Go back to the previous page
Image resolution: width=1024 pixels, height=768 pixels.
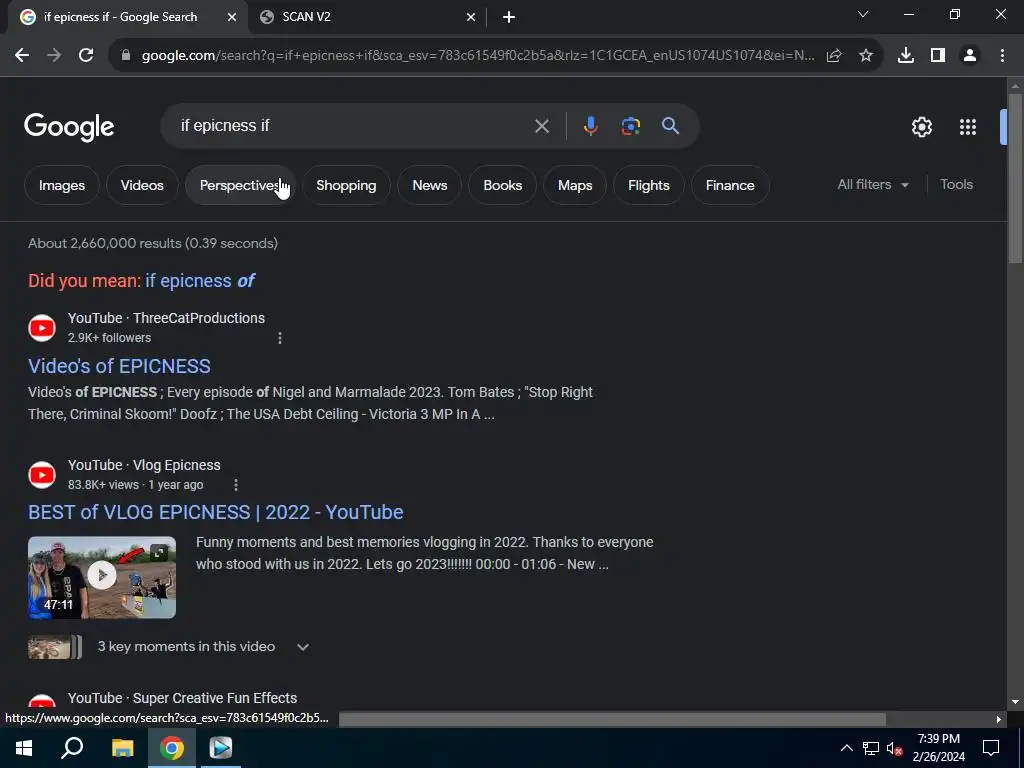point(22,56)
